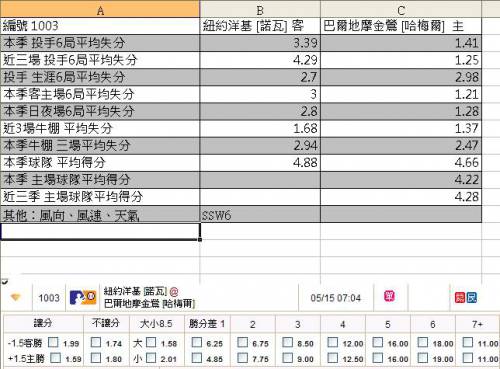Click the 巴爾地摩金鶯 [哈梅爾] team link

[x=149, y=304]
